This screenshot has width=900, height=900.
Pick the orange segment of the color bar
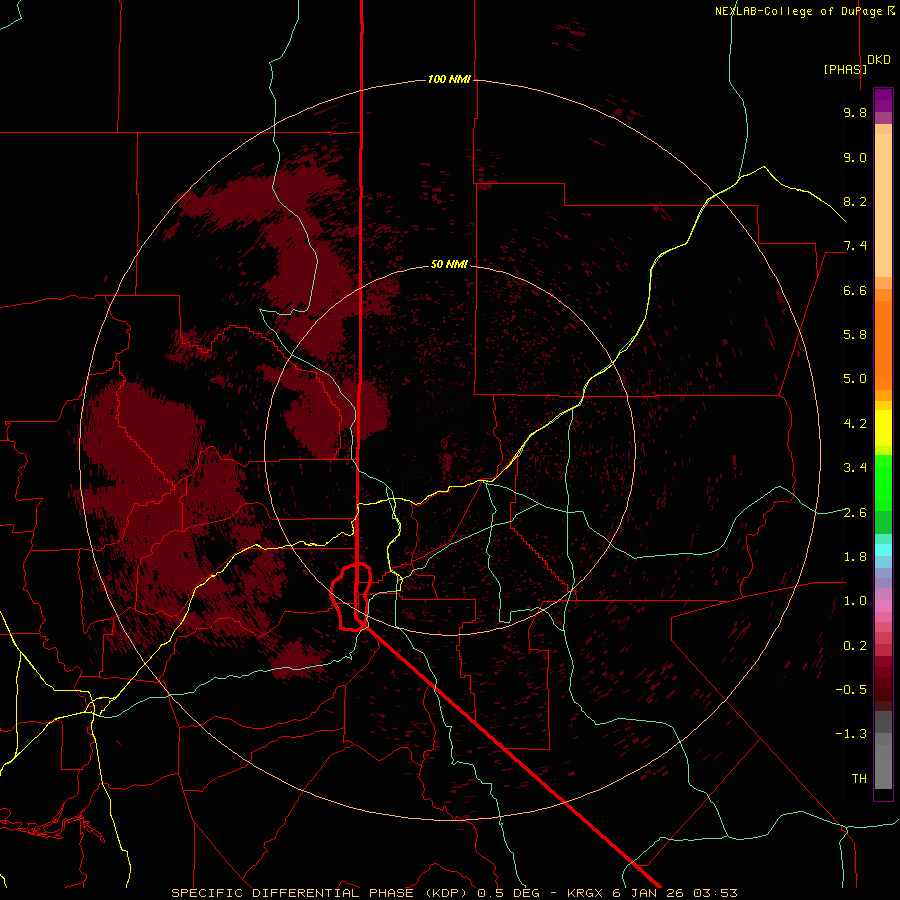pyautogui.click(x=883, y=344)
